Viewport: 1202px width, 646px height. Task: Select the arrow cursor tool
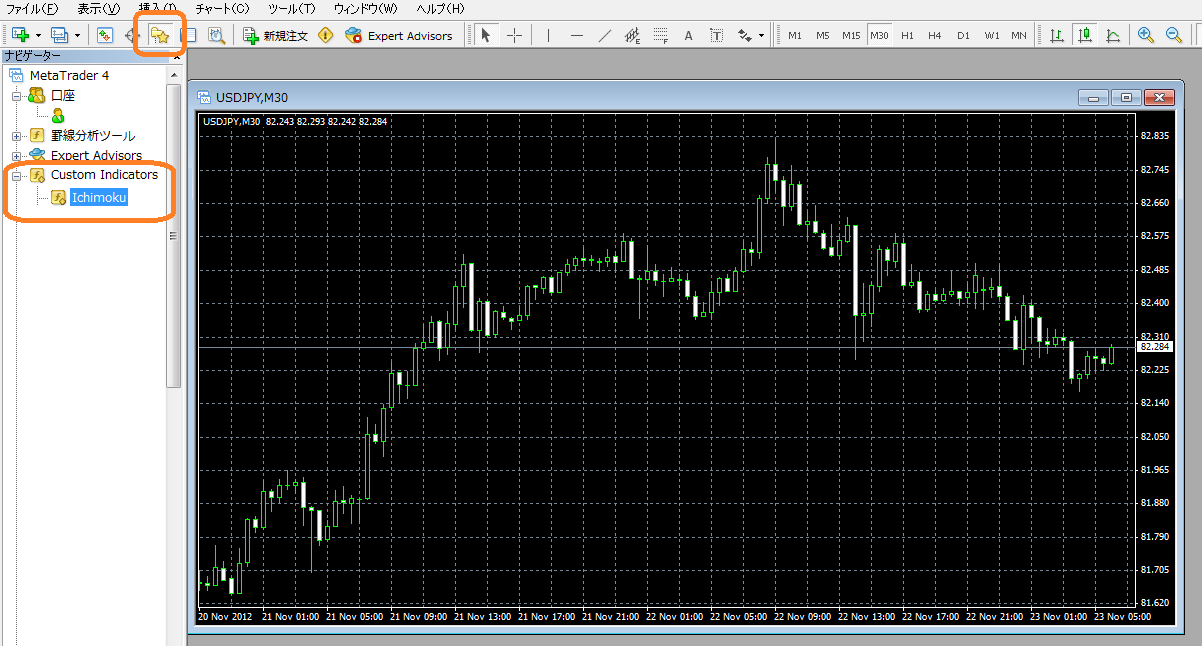pyautogui.click(x=486, y=35)
